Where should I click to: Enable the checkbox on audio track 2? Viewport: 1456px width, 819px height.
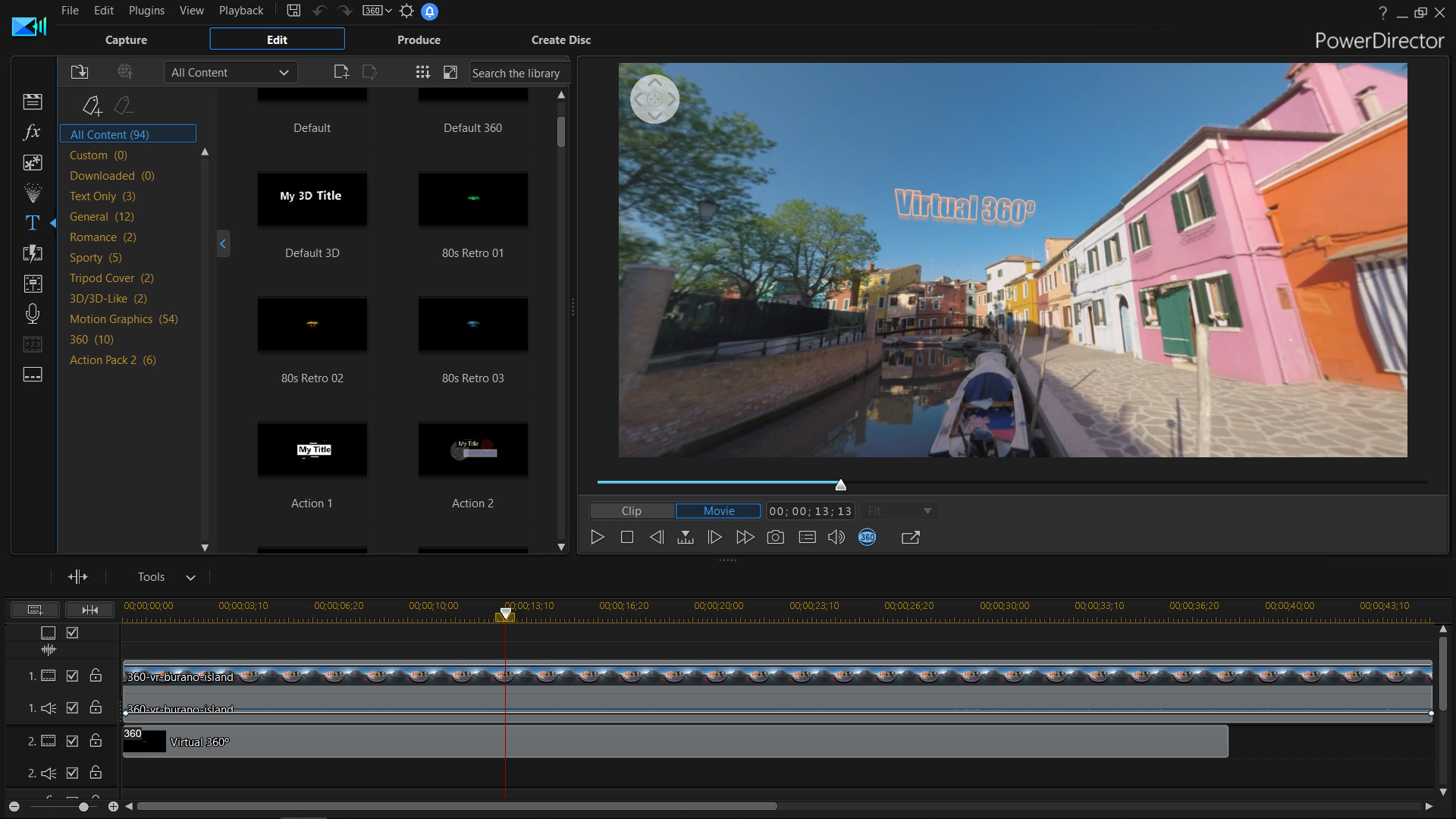pyautogui.click(x=72, y=773)
